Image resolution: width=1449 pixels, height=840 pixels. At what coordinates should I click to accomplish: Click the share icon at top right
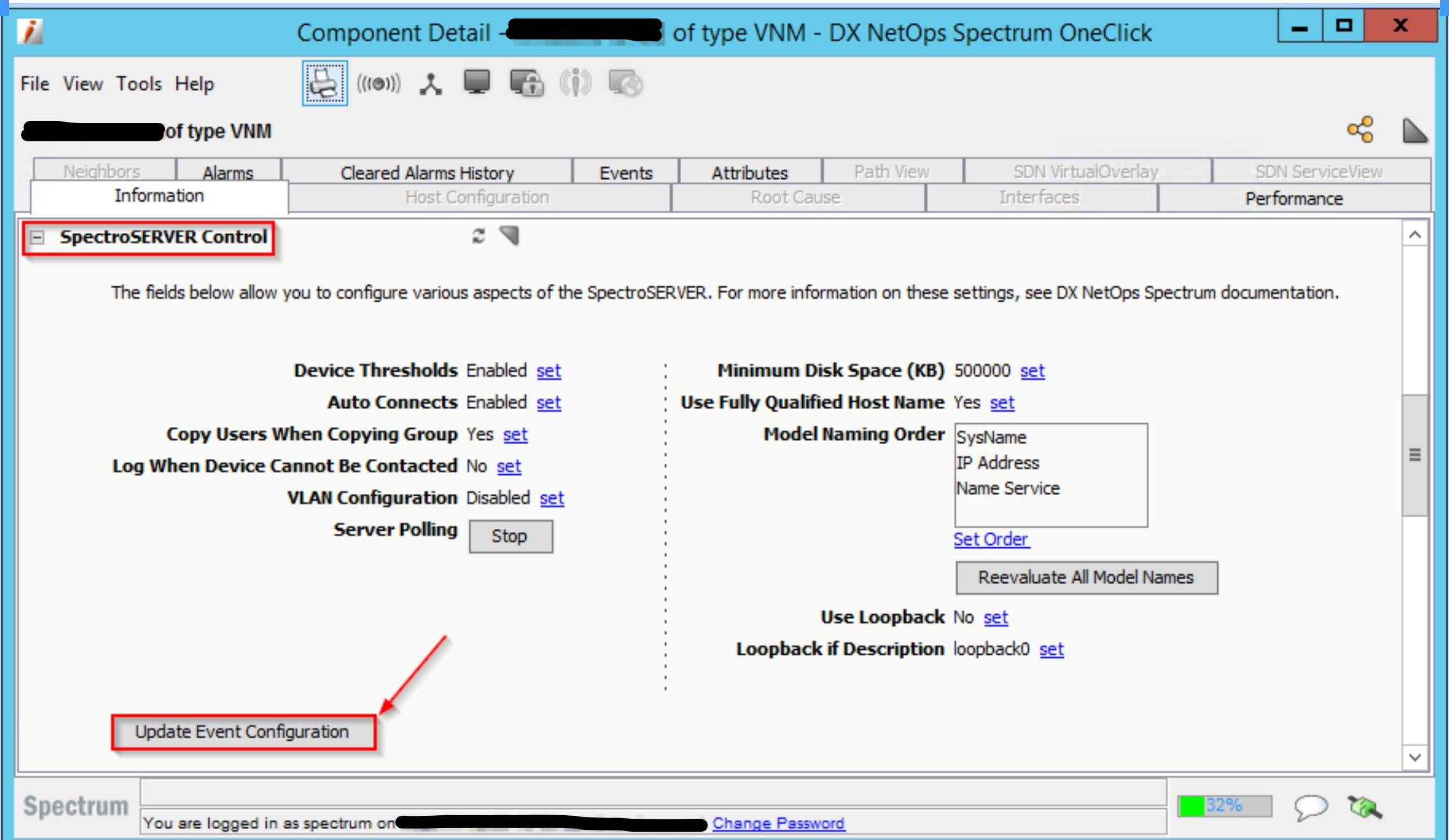(1361, 130)
